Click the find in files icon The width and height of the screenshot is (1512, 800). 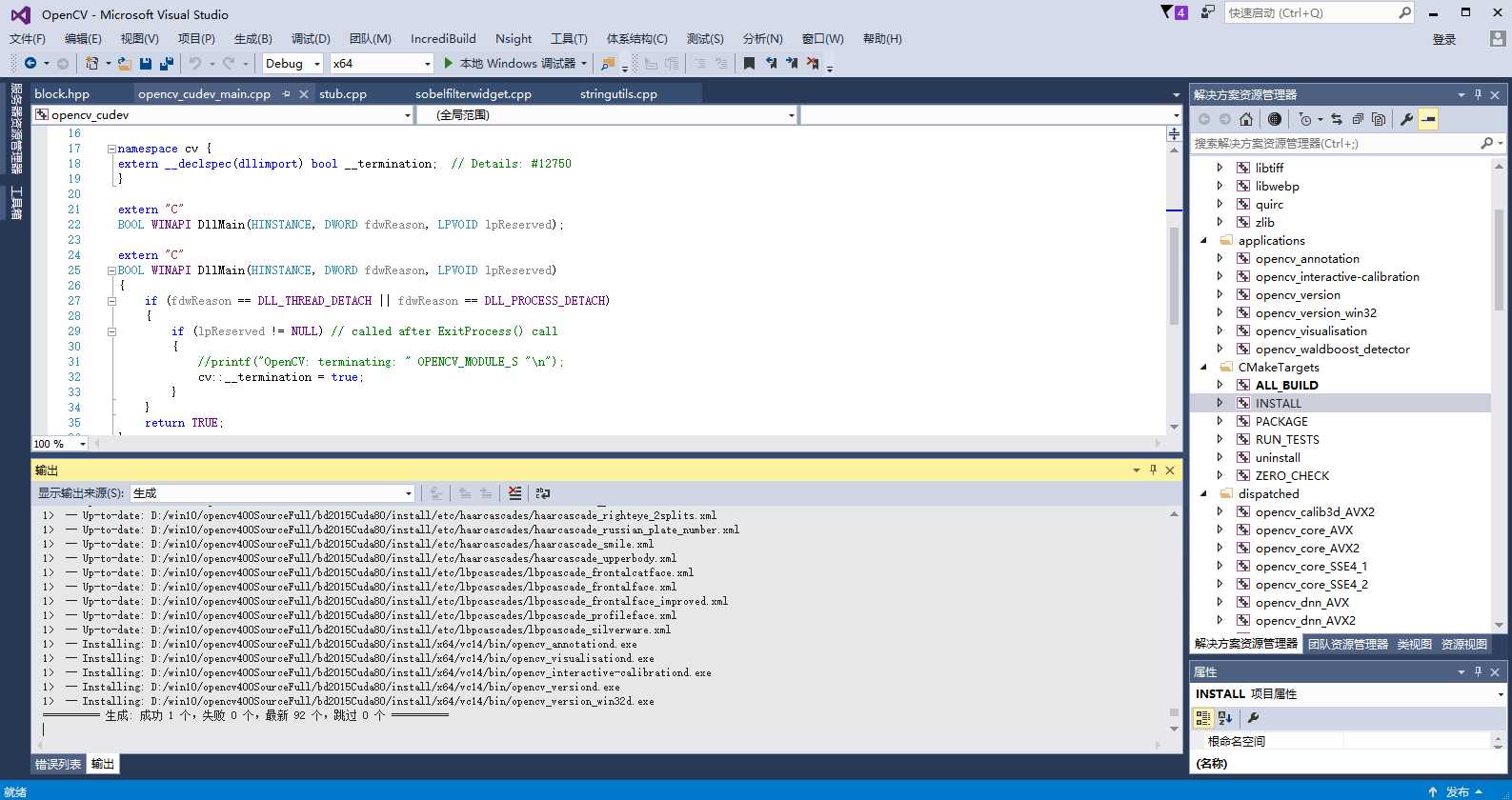pyautogui.click(x=608, y=63)
